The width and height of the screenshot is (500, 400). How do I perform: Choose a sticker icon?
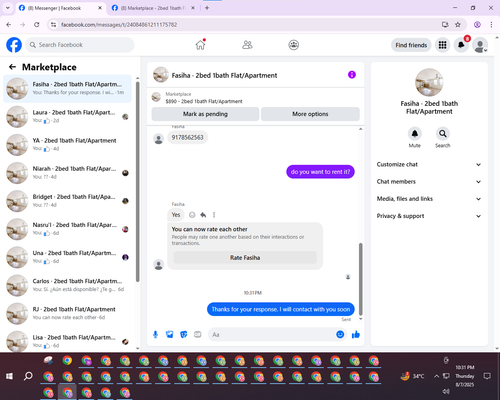click(x=184, y=334)
